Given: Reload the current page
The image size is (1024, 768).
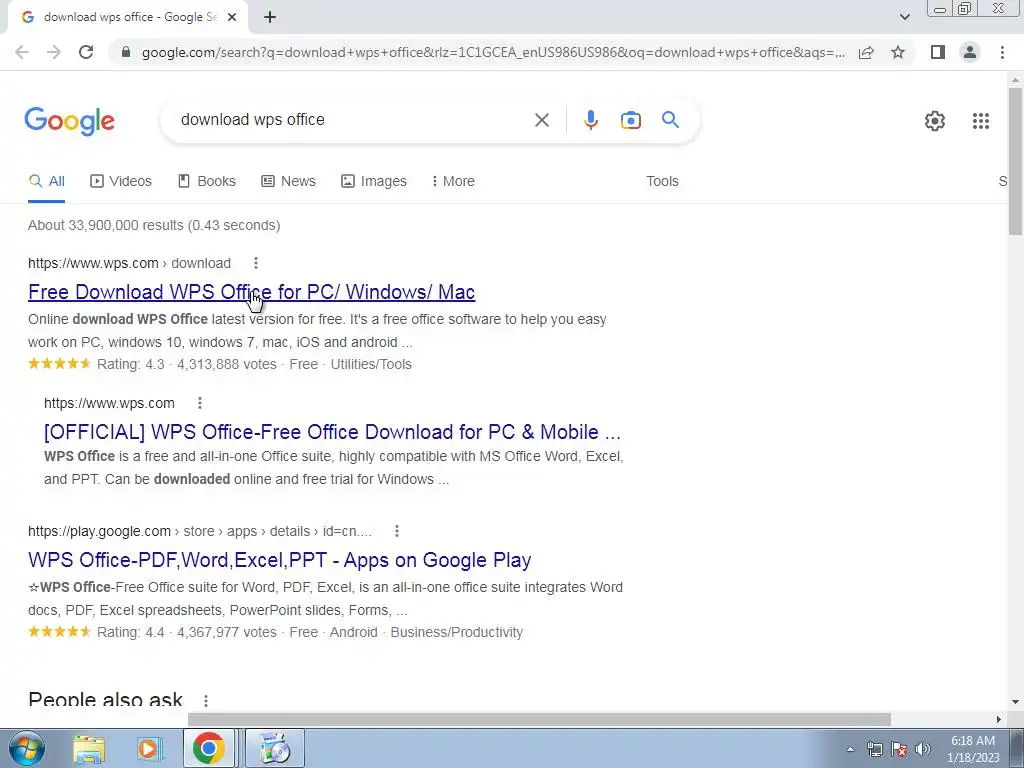Looking at the screenshot, I should (86, 52).
